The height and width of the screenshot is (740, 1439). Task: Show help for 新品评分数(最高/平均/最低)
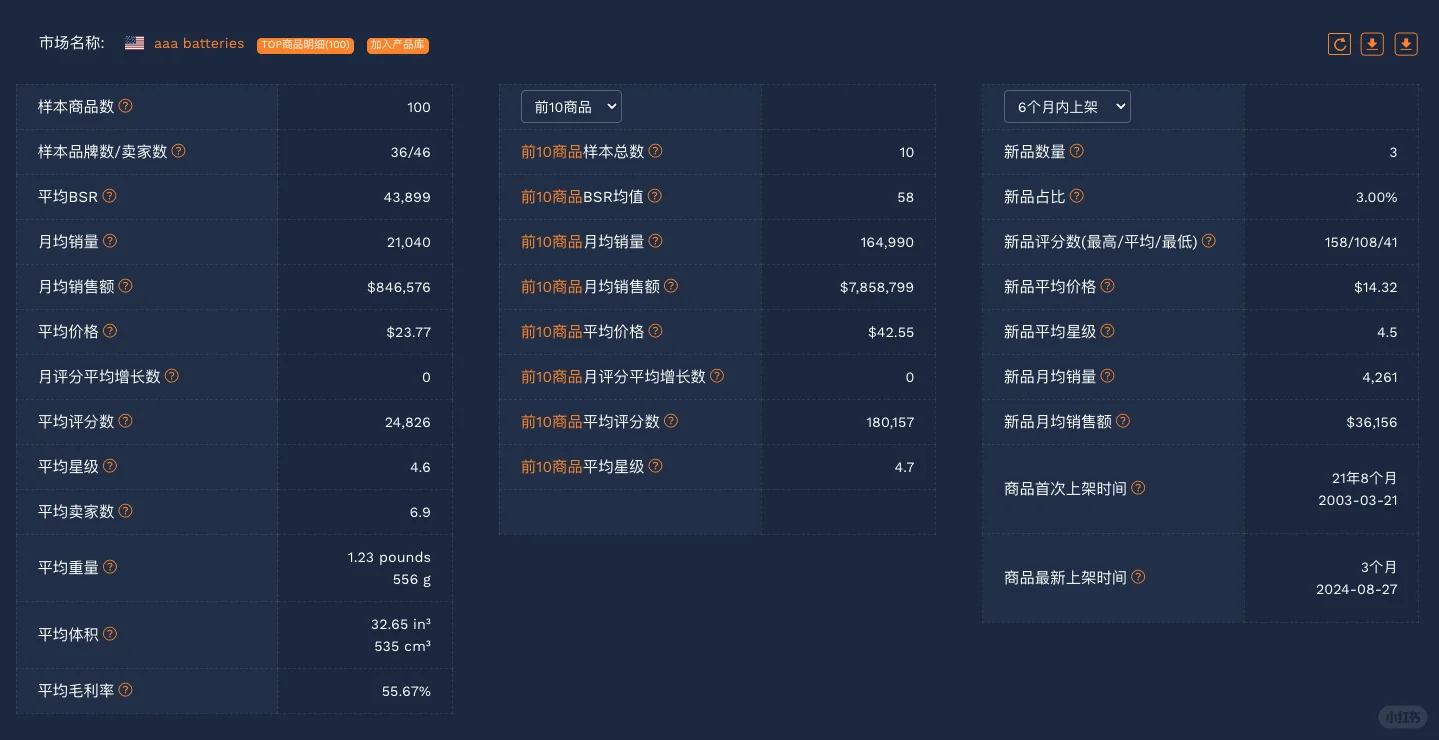click(1209, 241)
